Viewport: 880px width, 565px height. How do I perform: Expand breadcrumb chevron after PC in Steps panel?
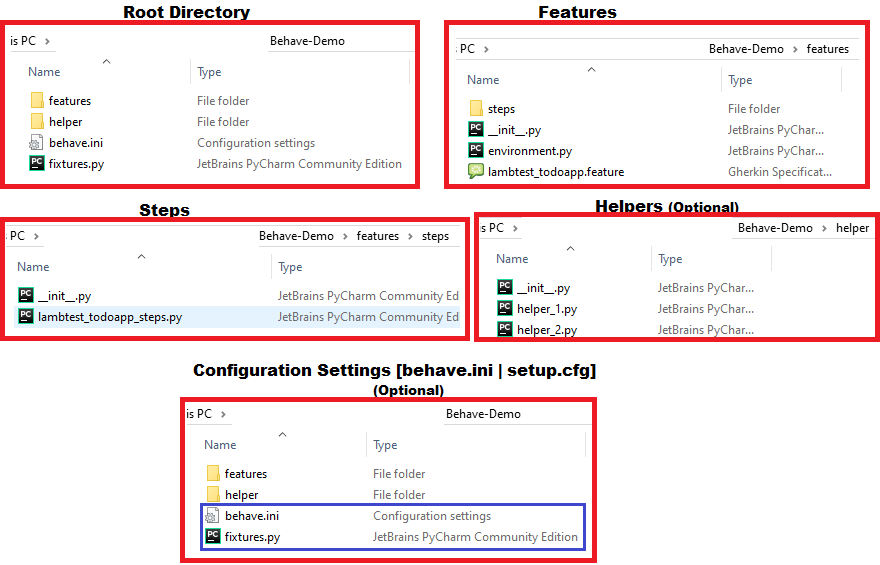36,236
